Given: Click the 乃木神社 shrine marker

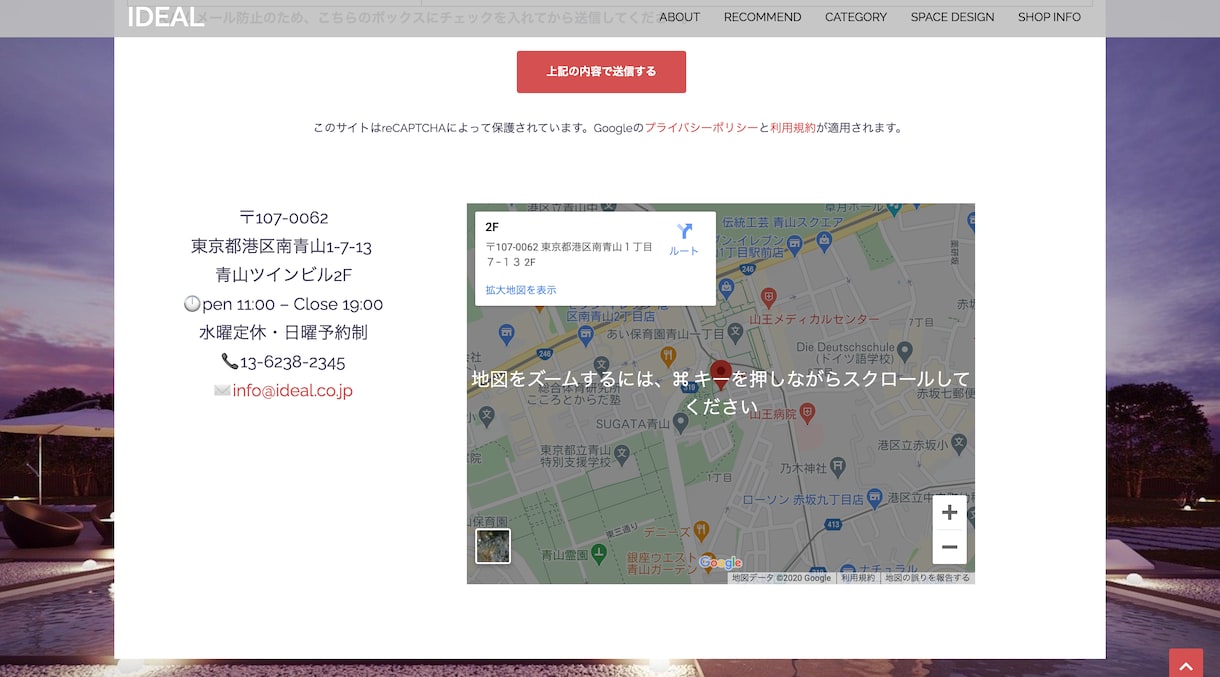Looking at the screenshot, I should point(837,466).
